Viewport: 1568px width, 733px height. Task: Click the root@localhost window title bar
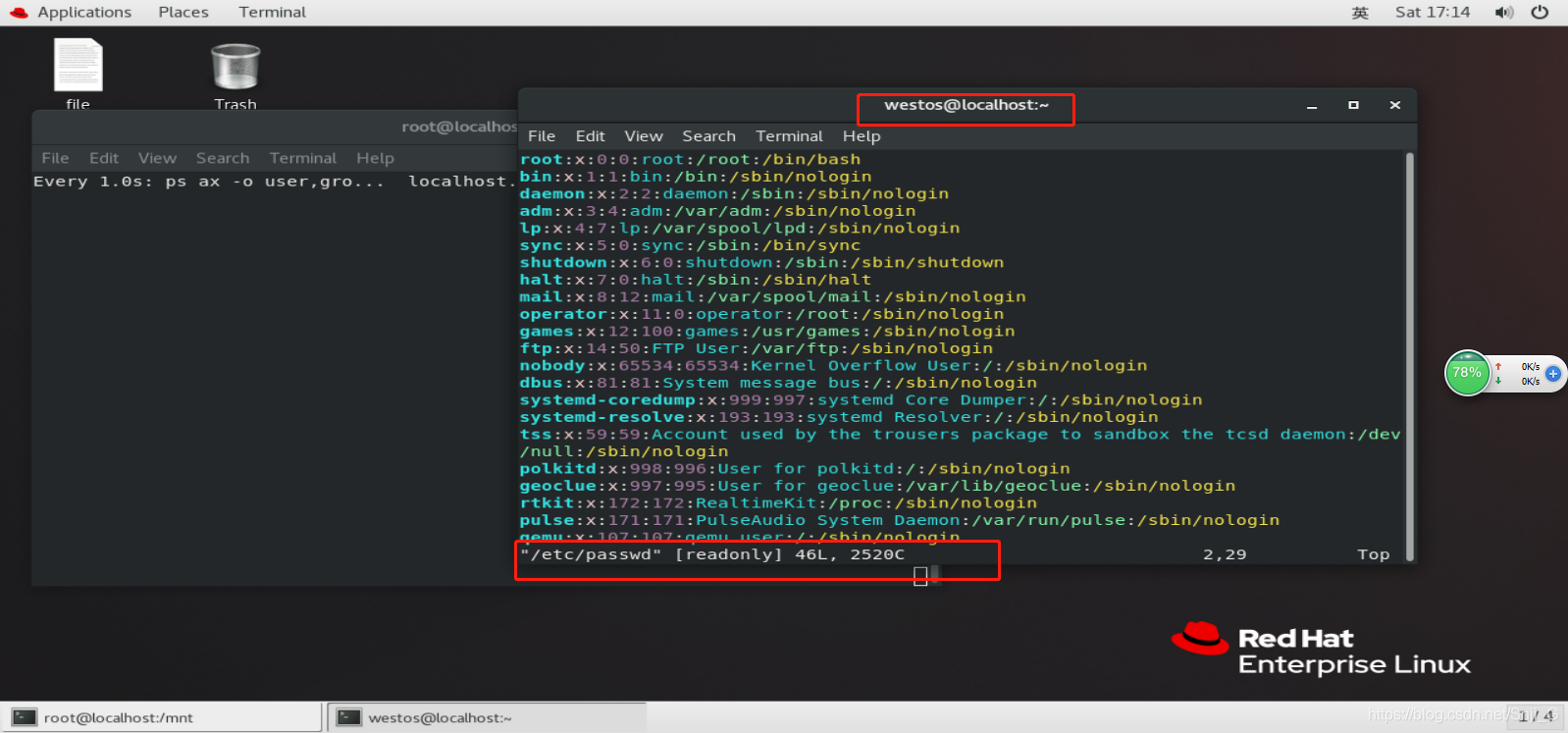(x=275, y=127)
